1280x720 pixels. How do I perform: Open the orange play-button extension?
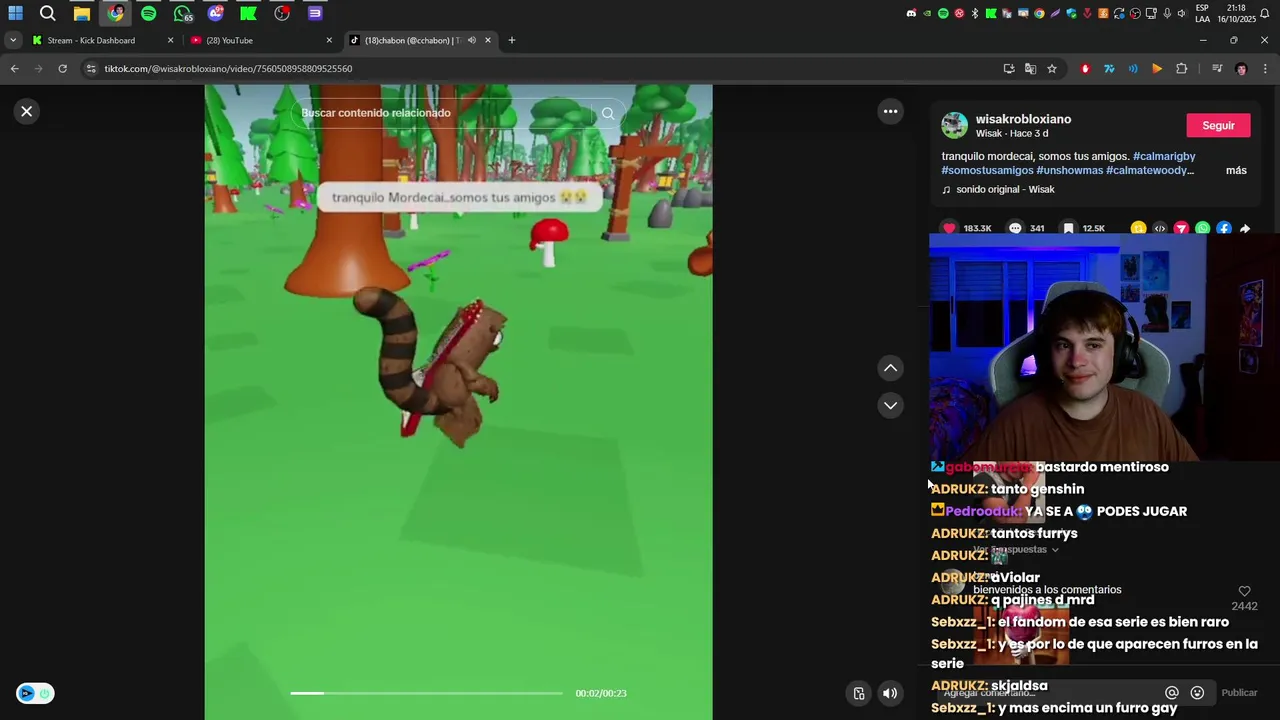coord(1157,69)
